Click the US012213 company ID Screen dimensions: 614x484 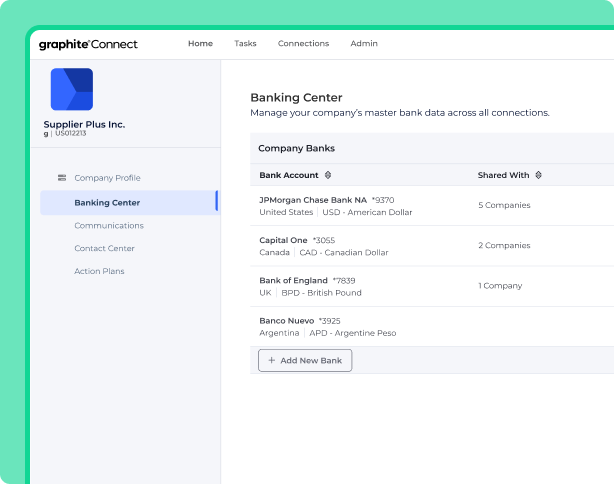(x=70, y=133)
